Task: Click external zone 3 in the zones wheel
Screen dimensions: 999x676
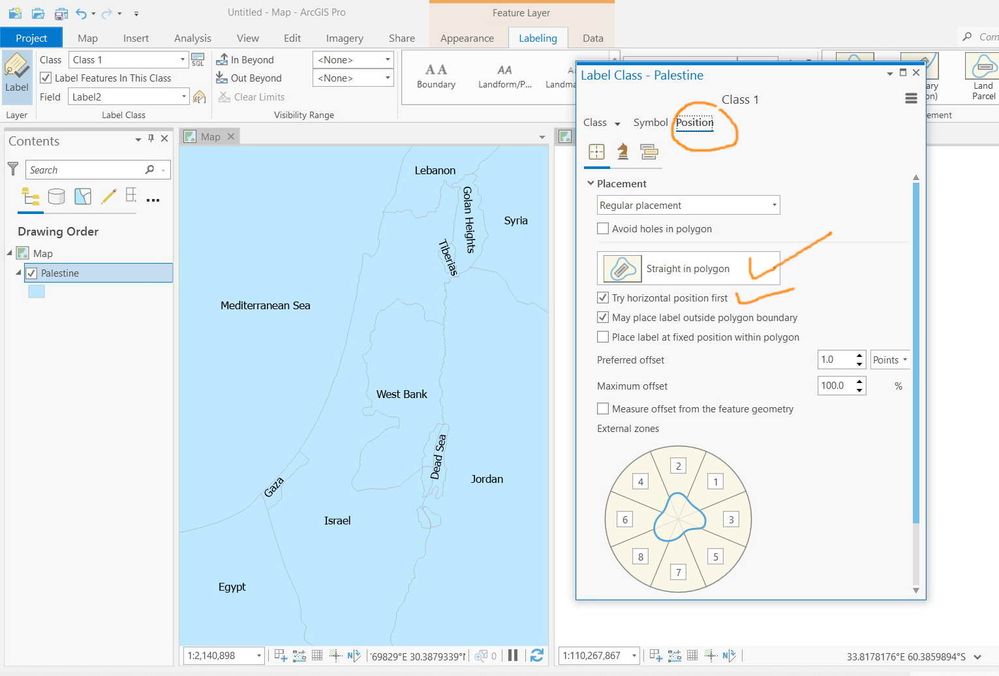Action: [731, 519]
